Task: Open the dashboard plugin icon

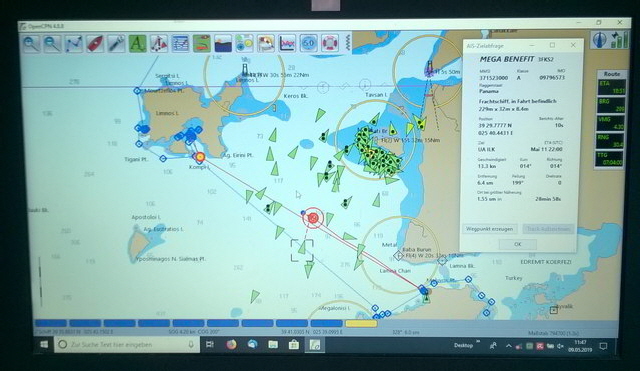Action: point(309,43)
